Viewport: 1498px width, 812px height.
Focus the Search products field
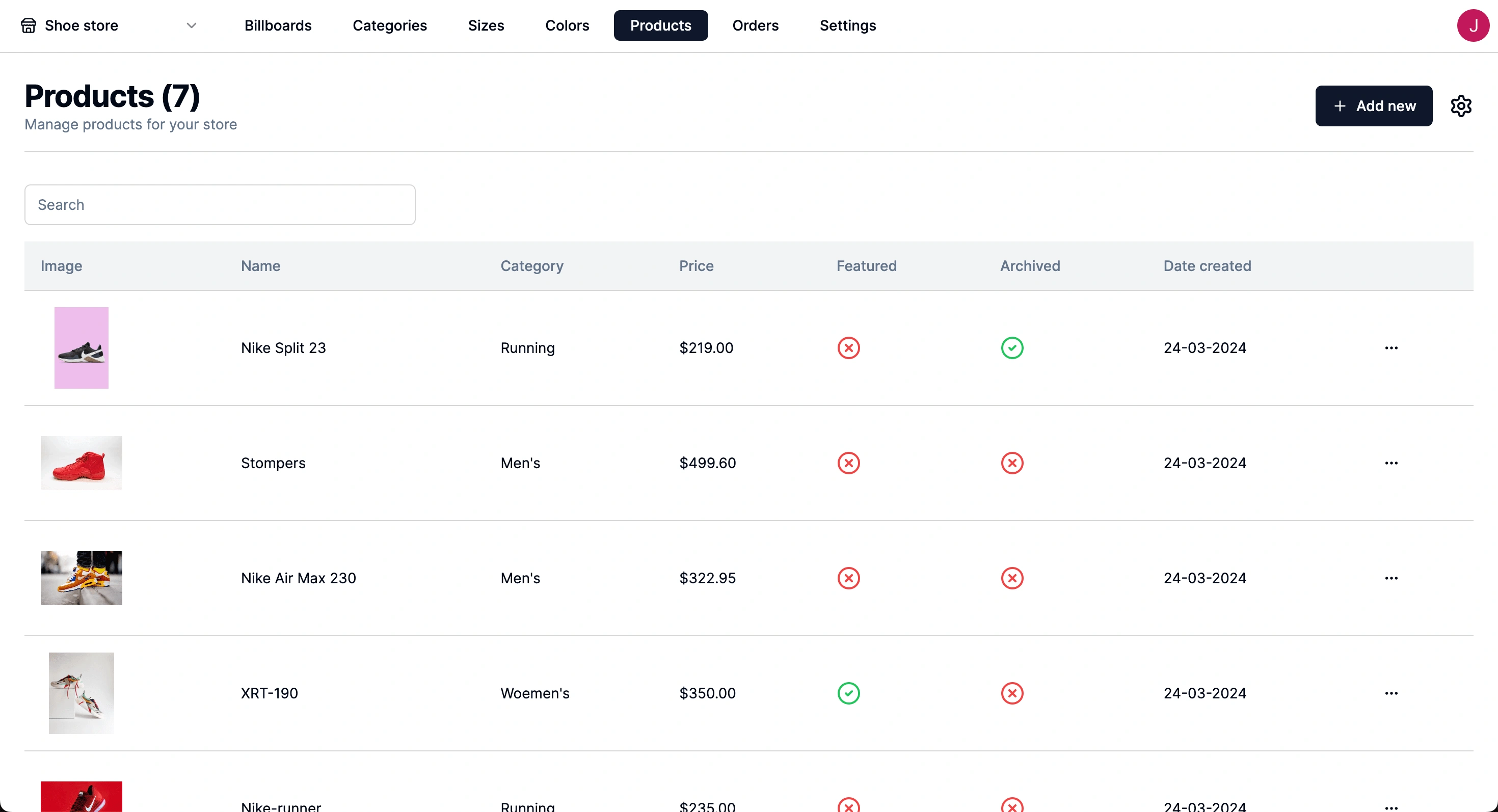pos(220,205)
